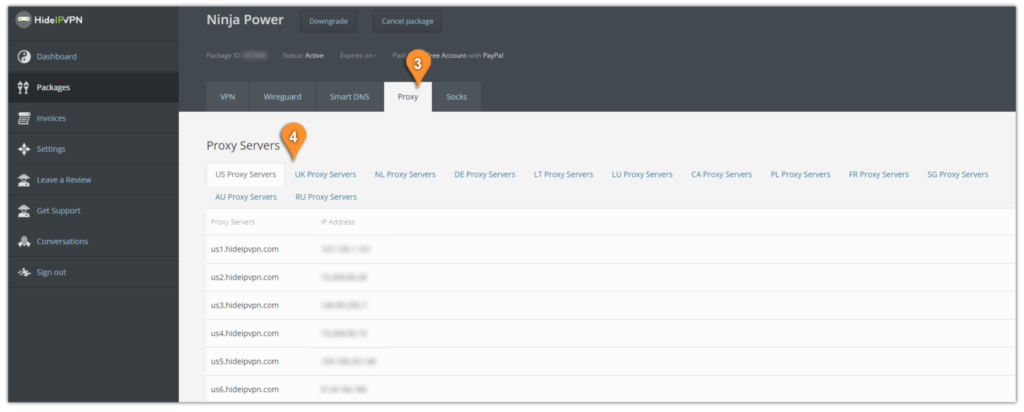Screen dimensions: 1024x412
Task: Click the Settings sidebar icon
Action: tap(24, 149)
